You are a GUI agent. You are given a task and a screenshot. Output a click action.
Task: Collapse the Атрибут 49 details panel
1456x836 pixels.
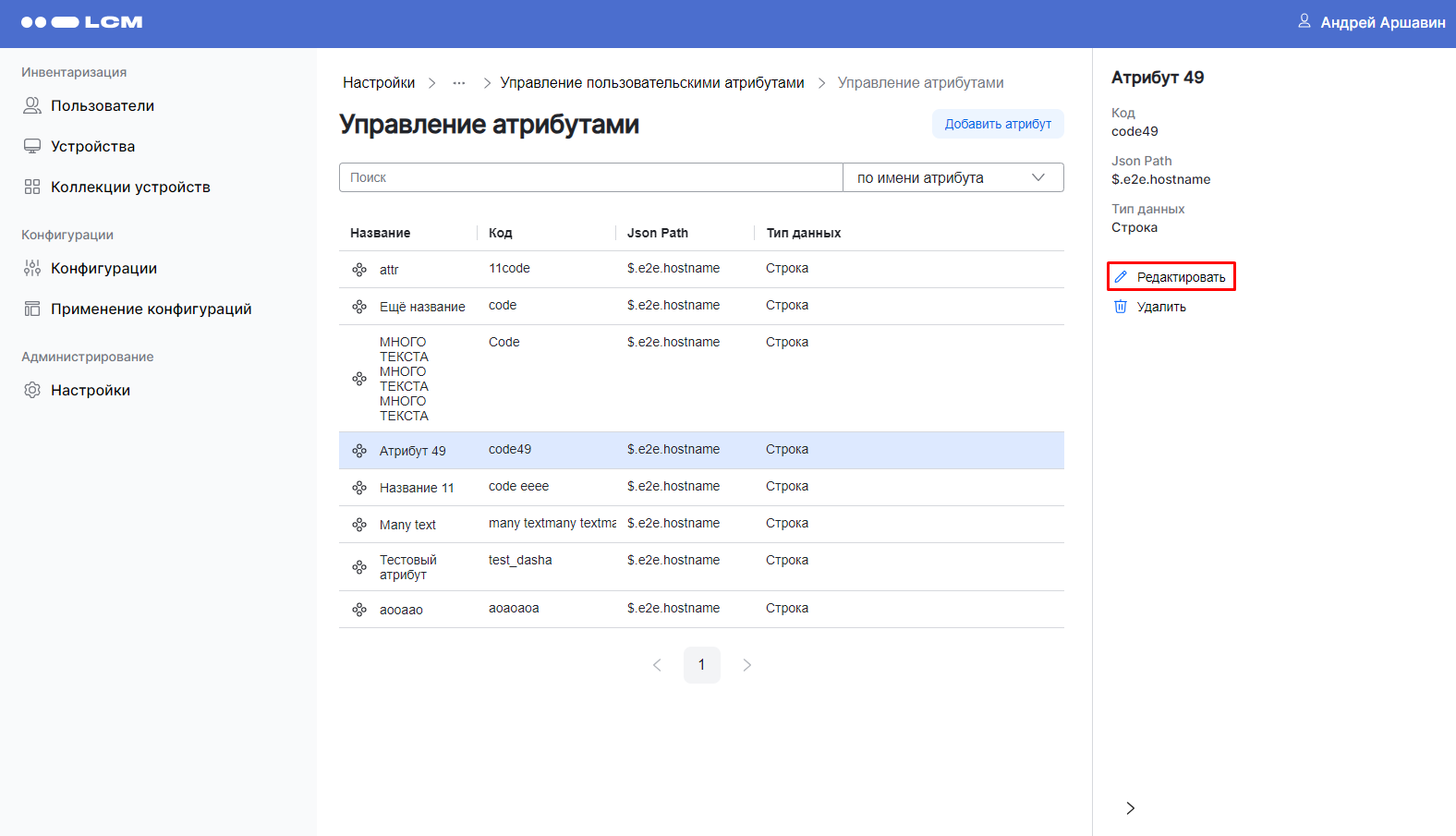[1130, 808]
